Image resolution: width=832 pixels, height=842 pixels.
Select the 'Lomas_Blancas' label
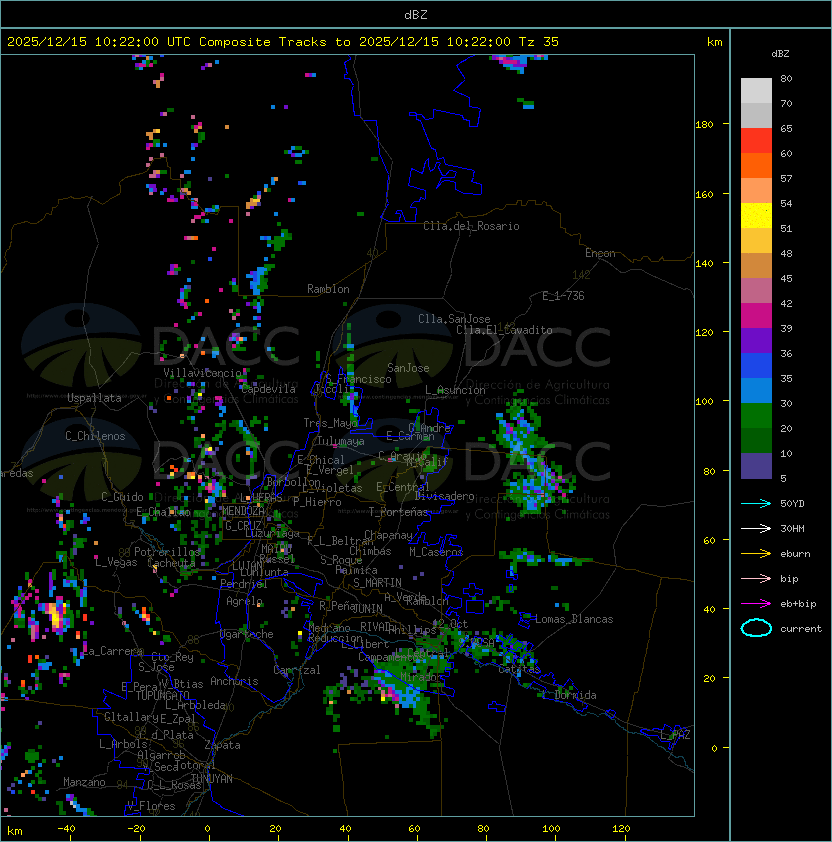[574, 619]
